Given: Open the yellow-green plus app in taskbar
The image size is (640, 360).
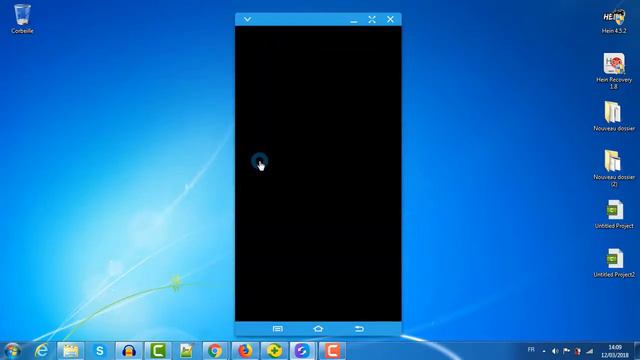Looking at the screenshot, I should 274,351.
